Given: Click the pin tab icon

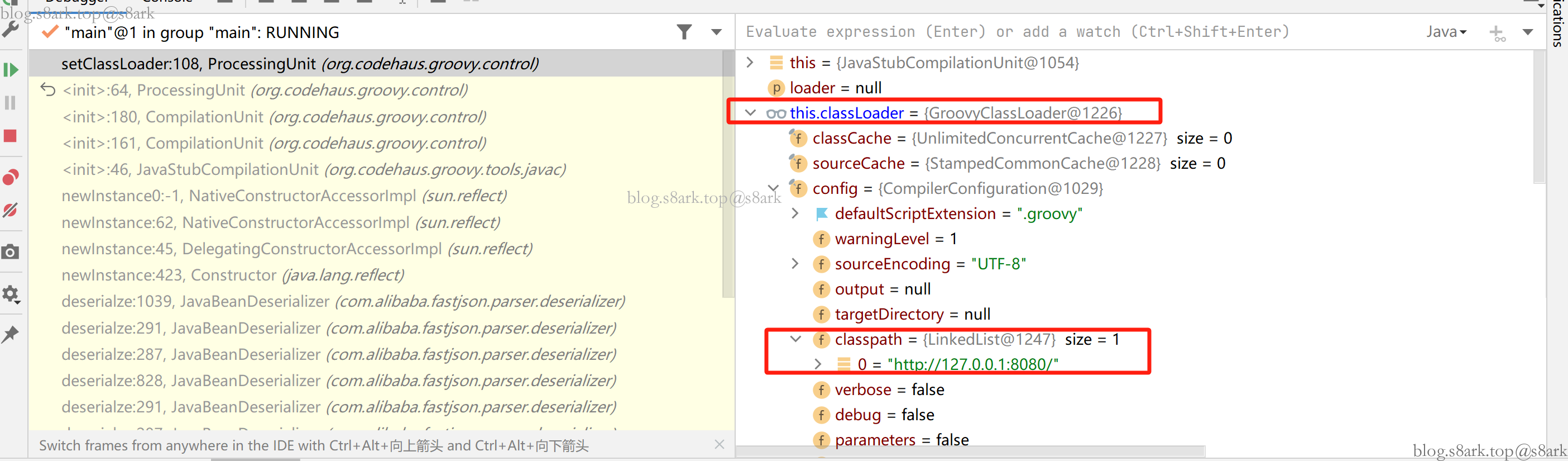Looking at the screenshot, I should 11,334.
